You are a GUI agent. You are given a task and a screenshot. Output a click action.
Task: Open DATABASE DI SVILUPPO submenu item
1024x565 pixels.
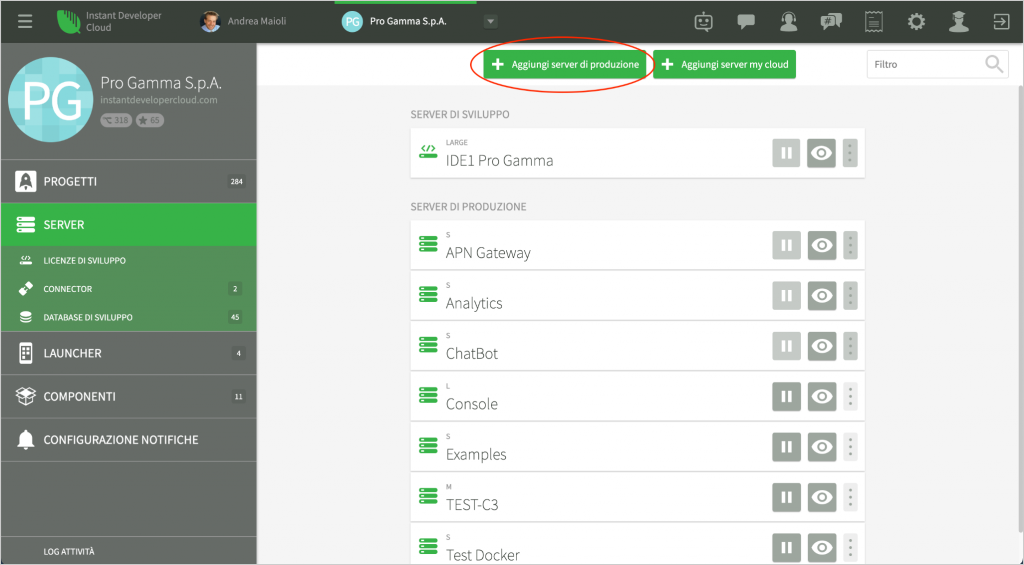(x=129, y=317)
